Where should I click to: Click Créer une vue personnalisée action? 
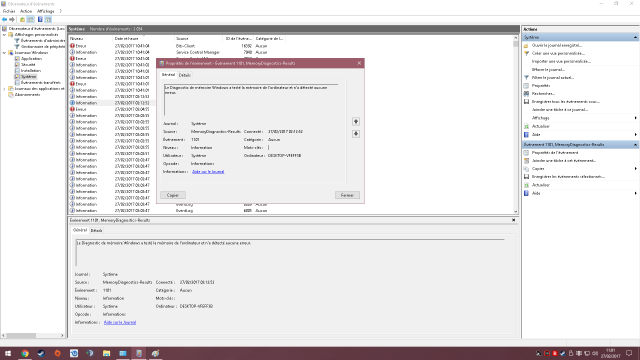pos(558,53)
